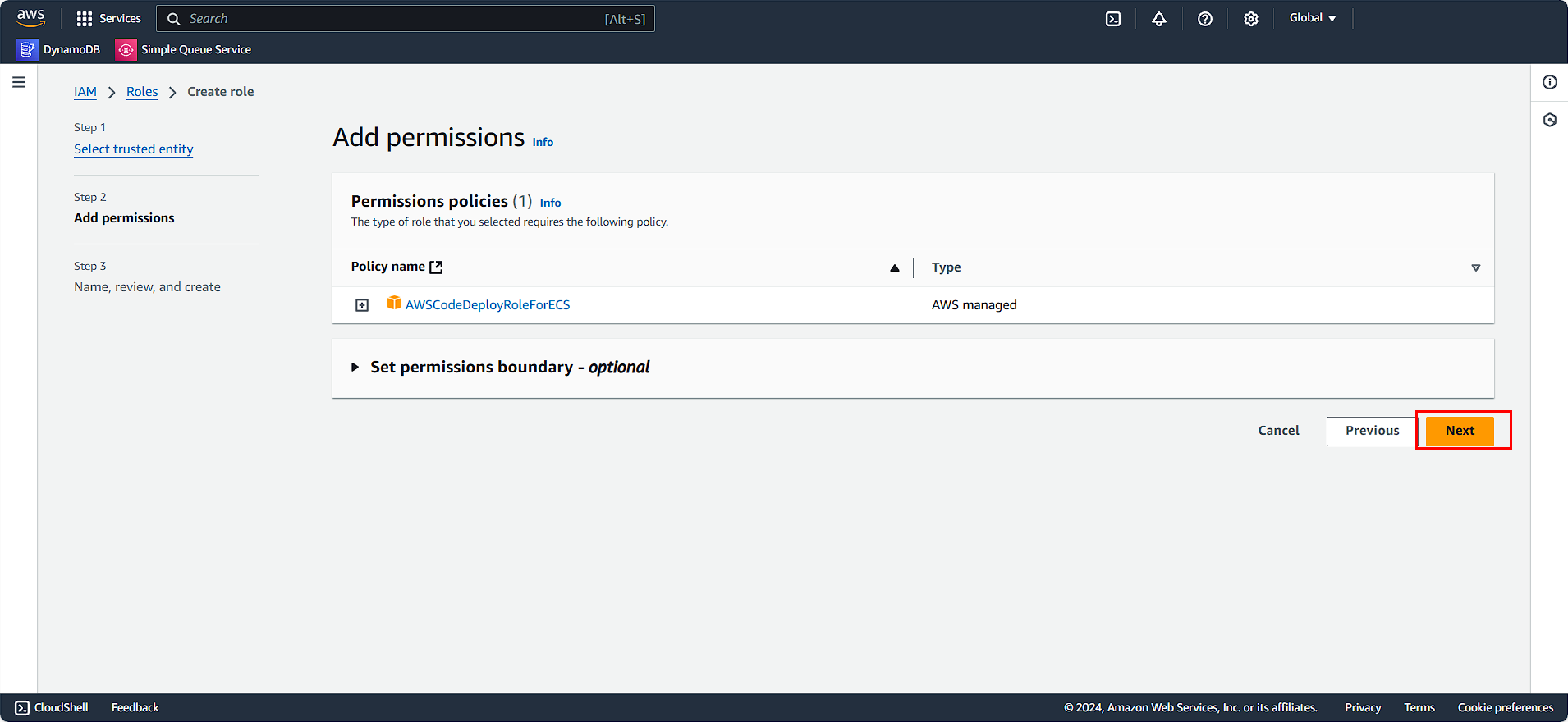Open Simple Queue Service shortcut
The image size is (1568, 722).
click(x=183, y=49)
